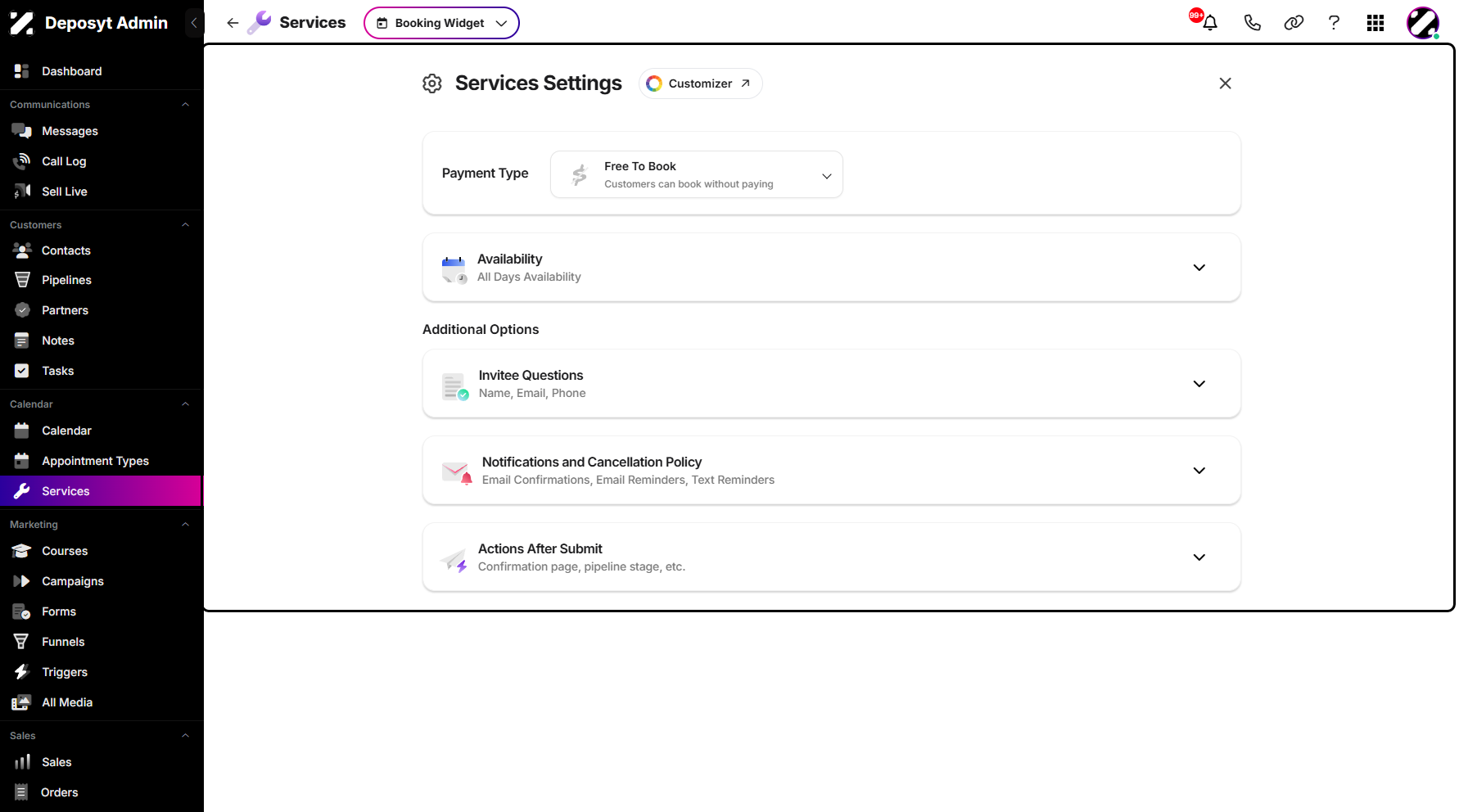This screenshot has height=812, width=1459.
Task: Open Orders in sidebar
Action: point(101,792)
